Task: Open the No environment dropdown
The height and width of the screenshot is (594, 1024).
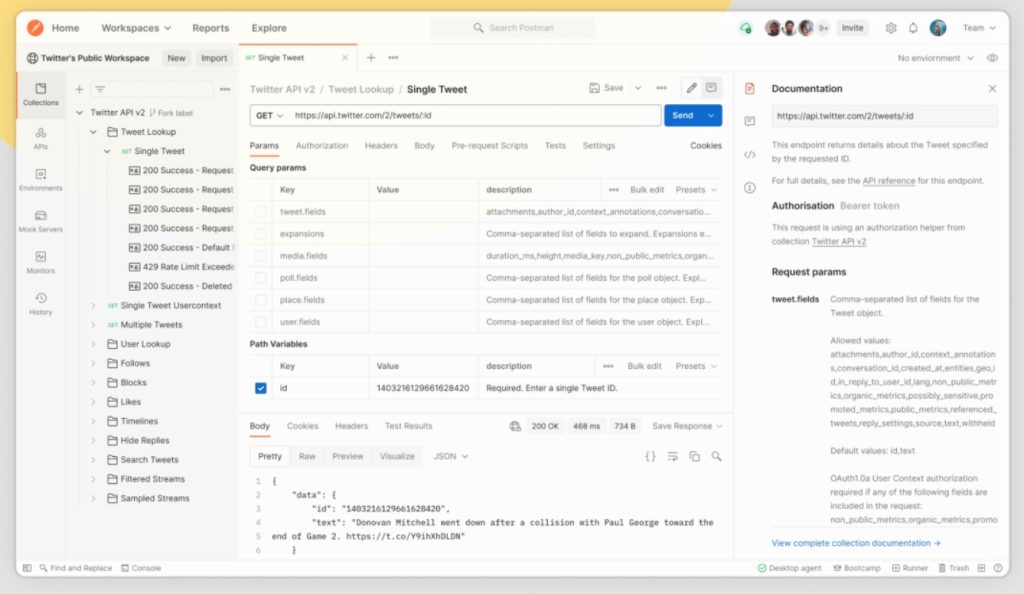Action: [x=935, y=58]
